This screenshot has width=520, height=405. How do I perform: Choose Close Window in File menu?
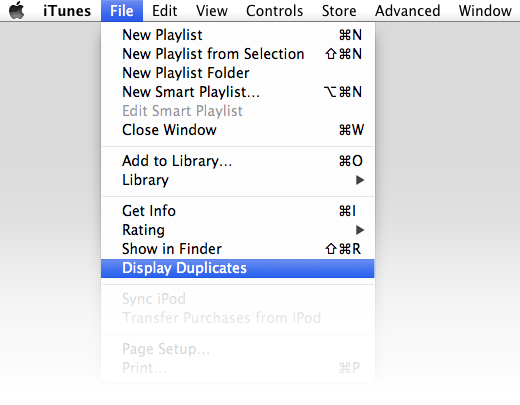(x=238, y=130)
